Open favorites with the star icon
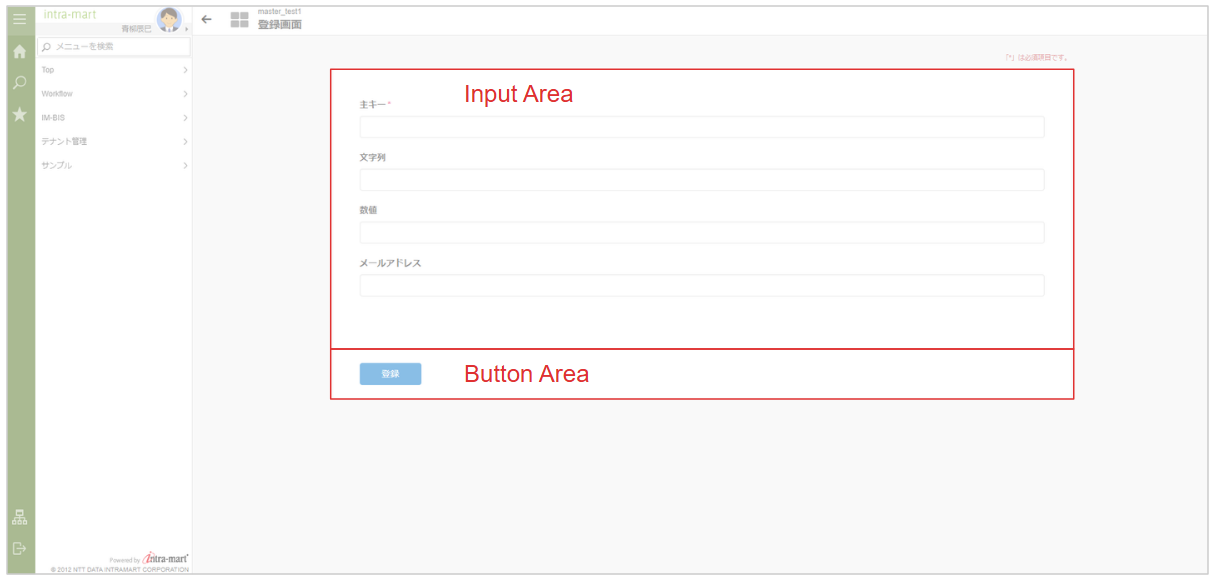The width and height of the screenshot is (1213, 577). pyautogui.click(x=19, y=115)
